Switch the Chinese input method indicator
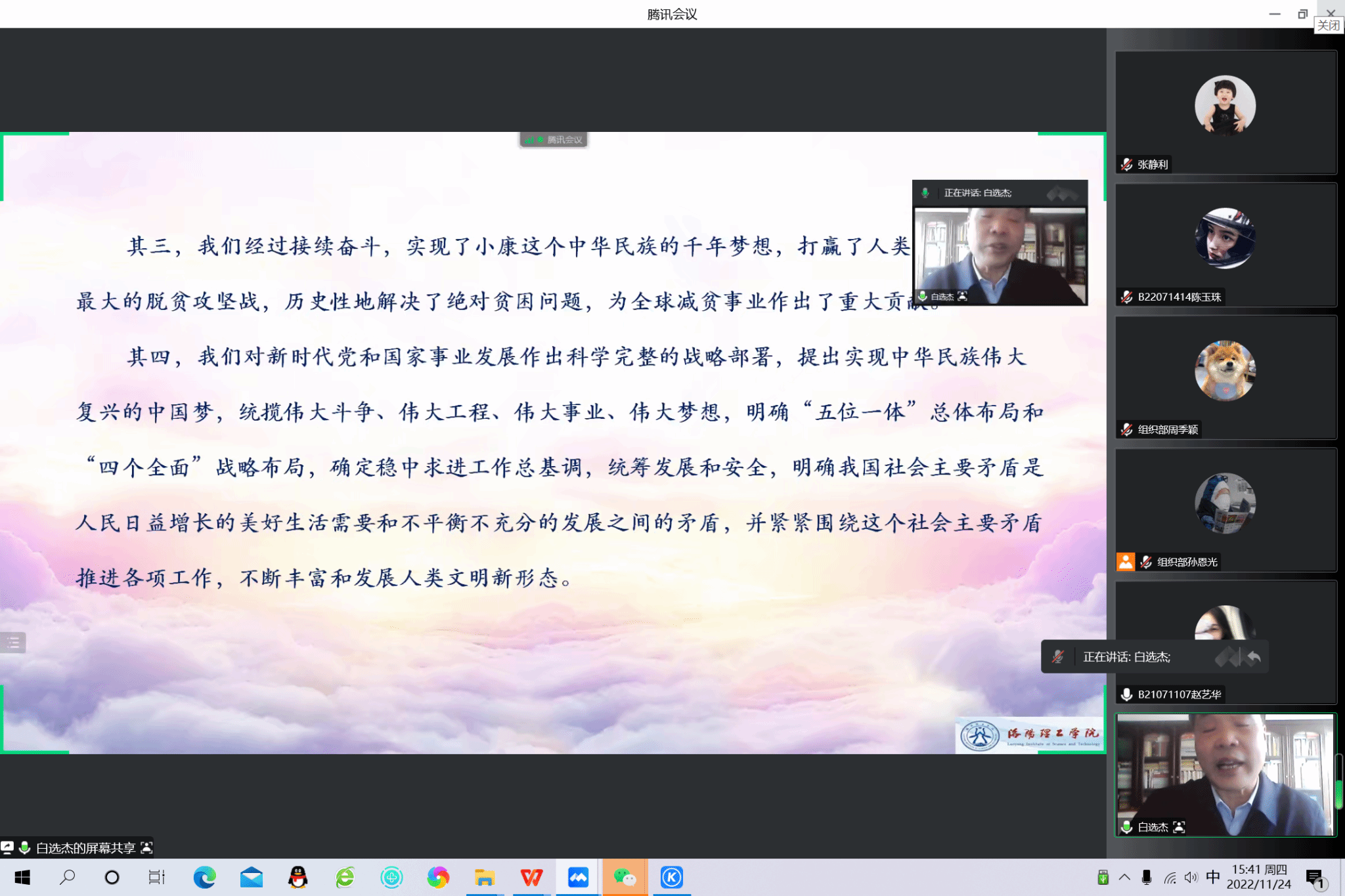1345x896 pixels. click(1213, 877)
